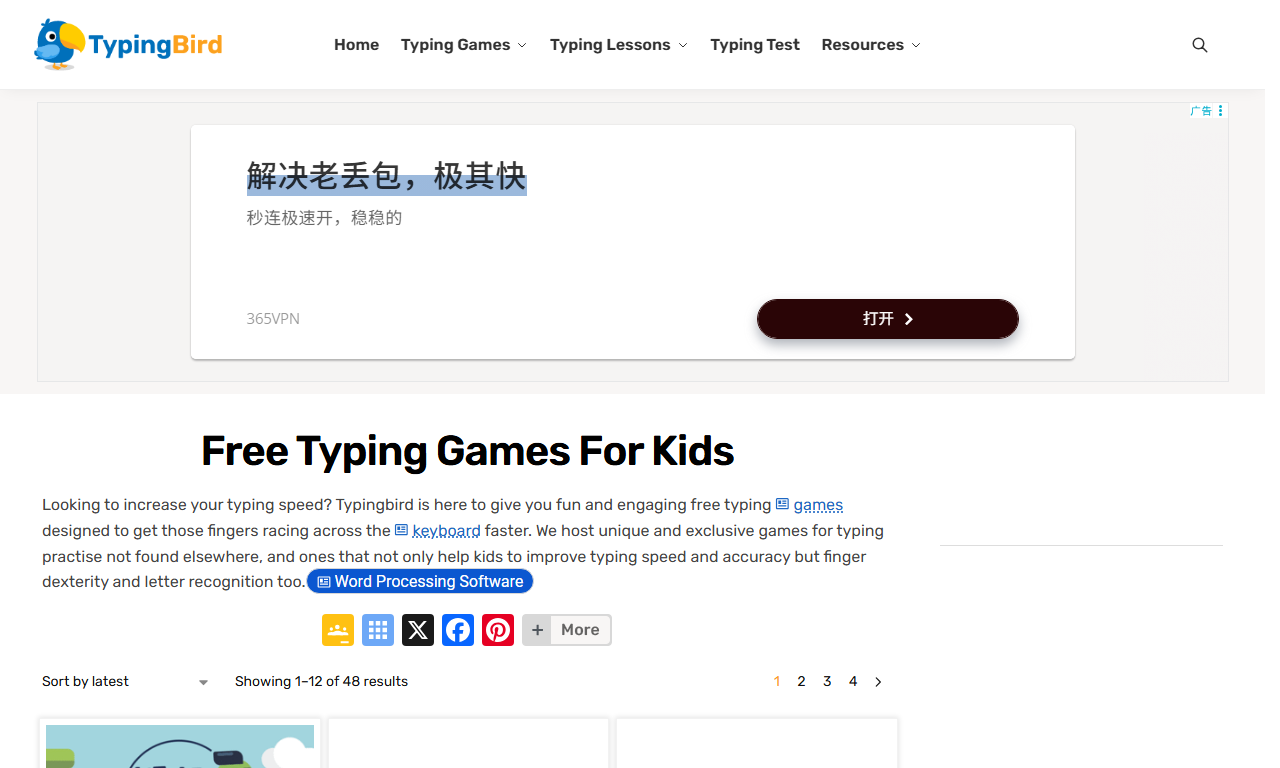Open the ad options three-dot icon
The width and height of the screenshot is (1280, 768).
coord(1221,111)
